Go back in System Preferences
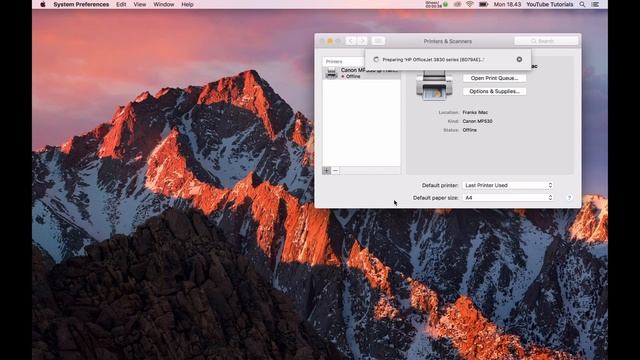Screen dimensions: 640x360 [351, 41]
